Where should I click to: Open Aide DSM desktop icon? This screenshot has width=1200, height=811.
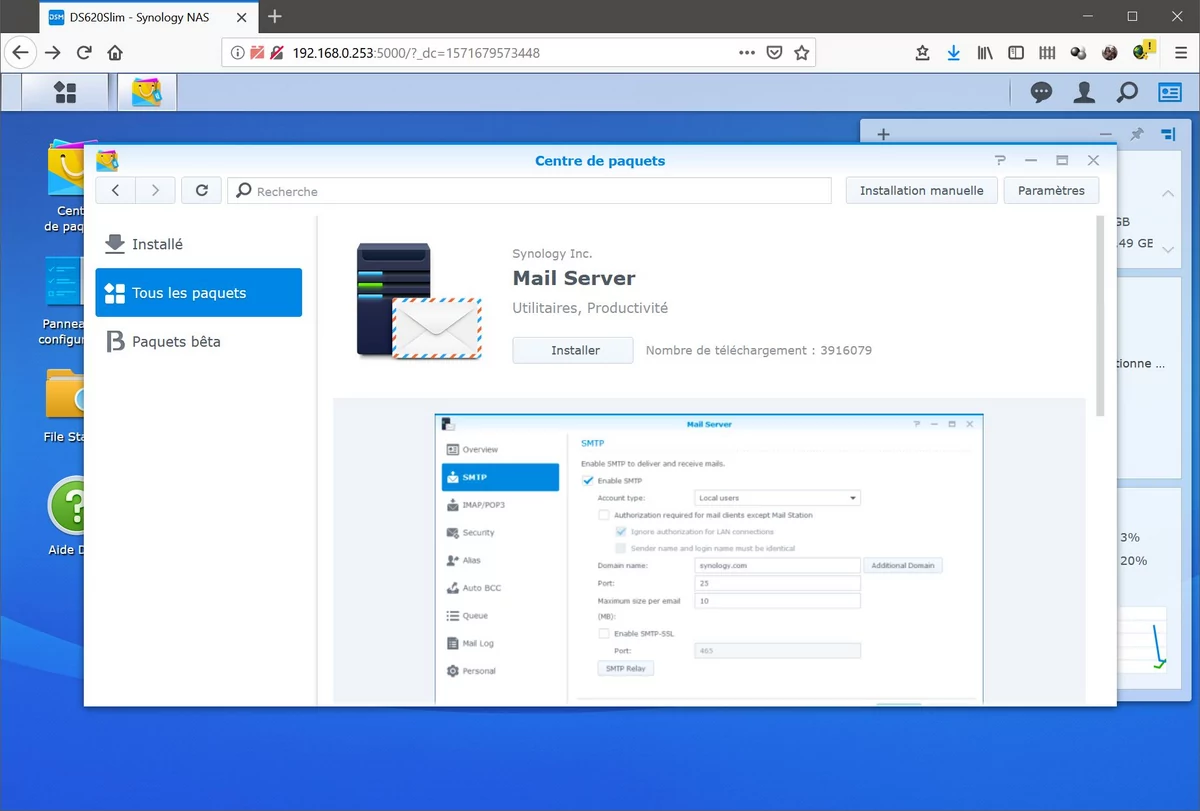click(66, 516)
